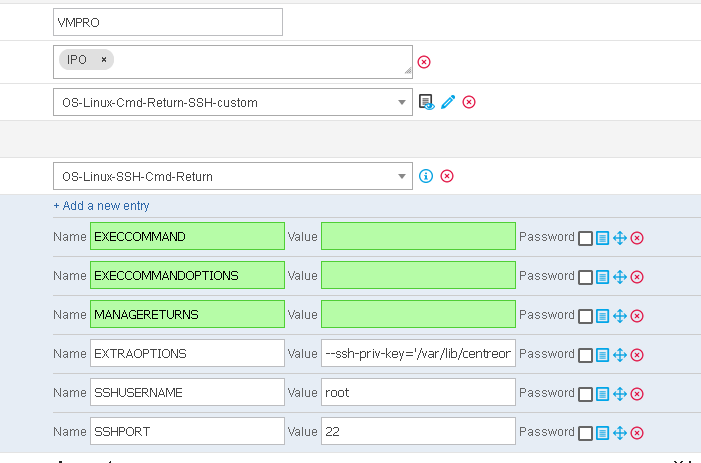Screen dimensions: 701x463
Task: Show info for OS-Linux-SSH-Cmd-Return command
Action: pyautogui.click(x=426, y=176)
